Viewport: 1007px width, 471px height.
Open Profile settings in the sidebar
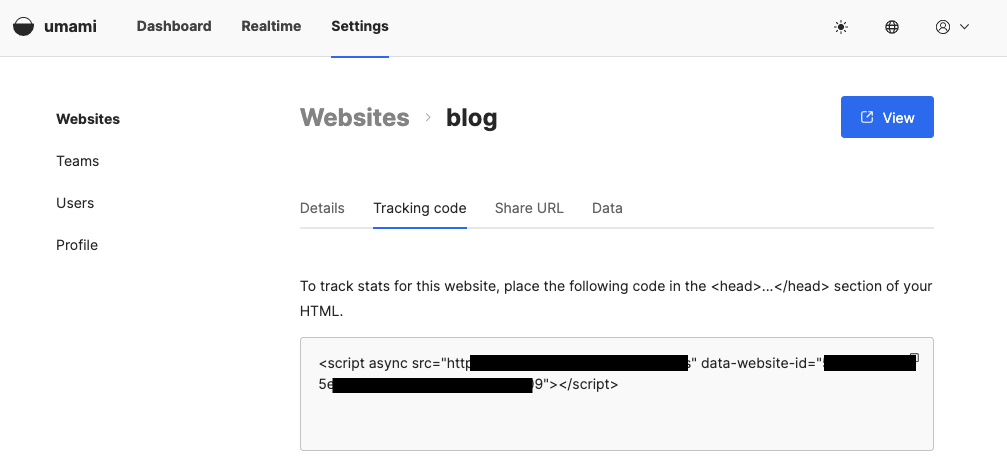coord(77,245)
